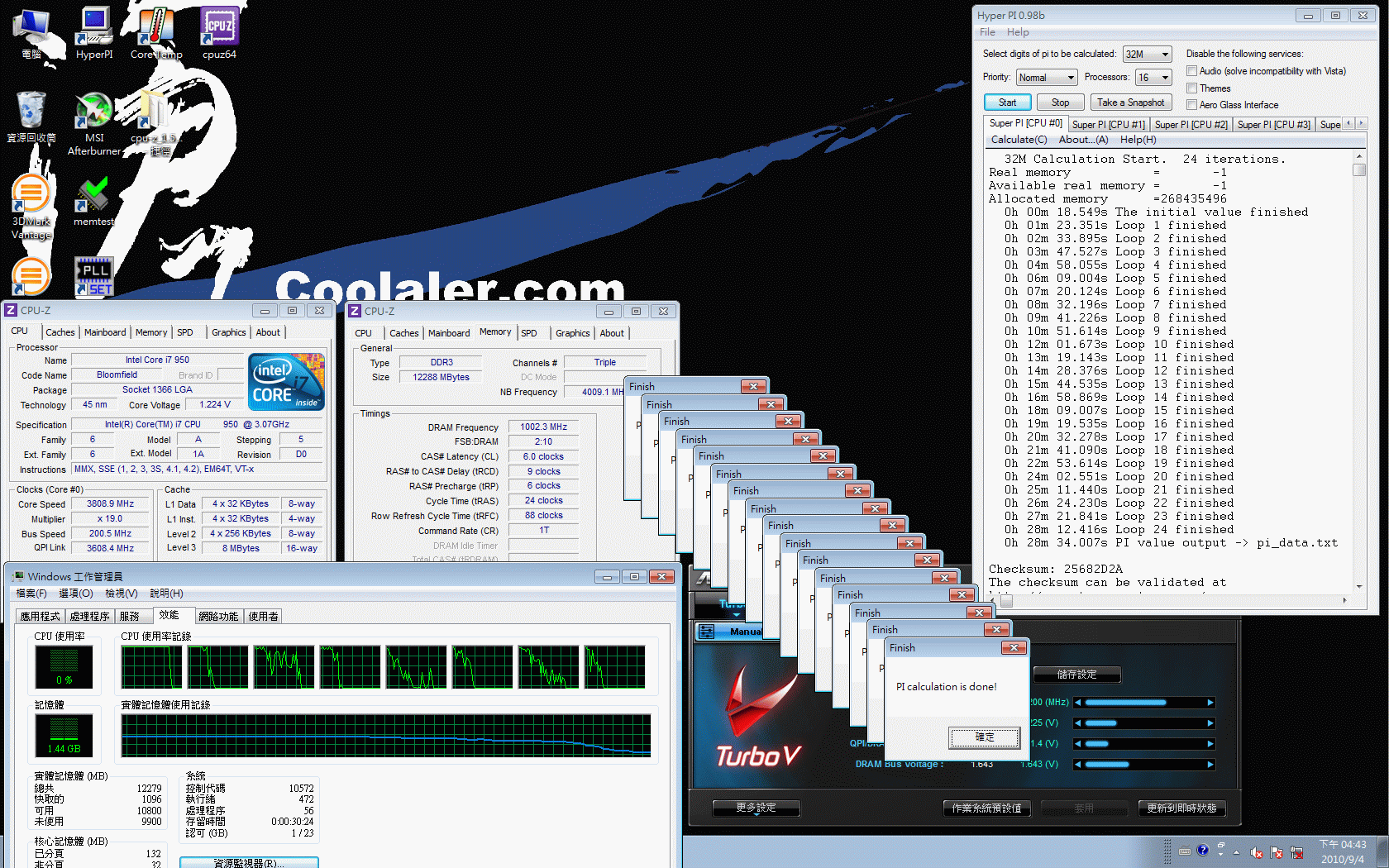Viewport: 1389px width, 868px height.
Task: Click the keyboard input tray icon
Action: [x=1185, y=851]
